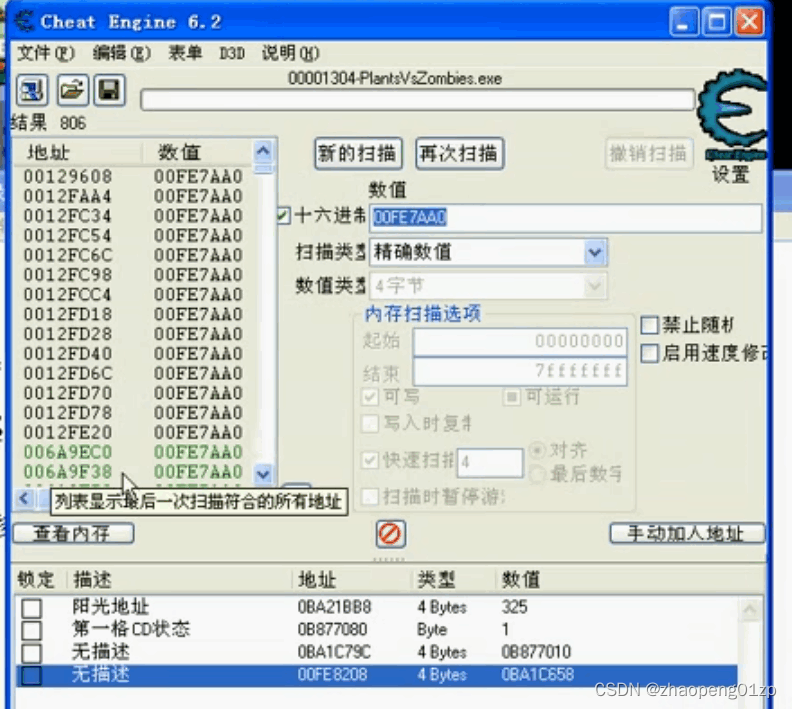Select green result address 006A9F38
Screen dimensions: 792x709
(68, 472)
